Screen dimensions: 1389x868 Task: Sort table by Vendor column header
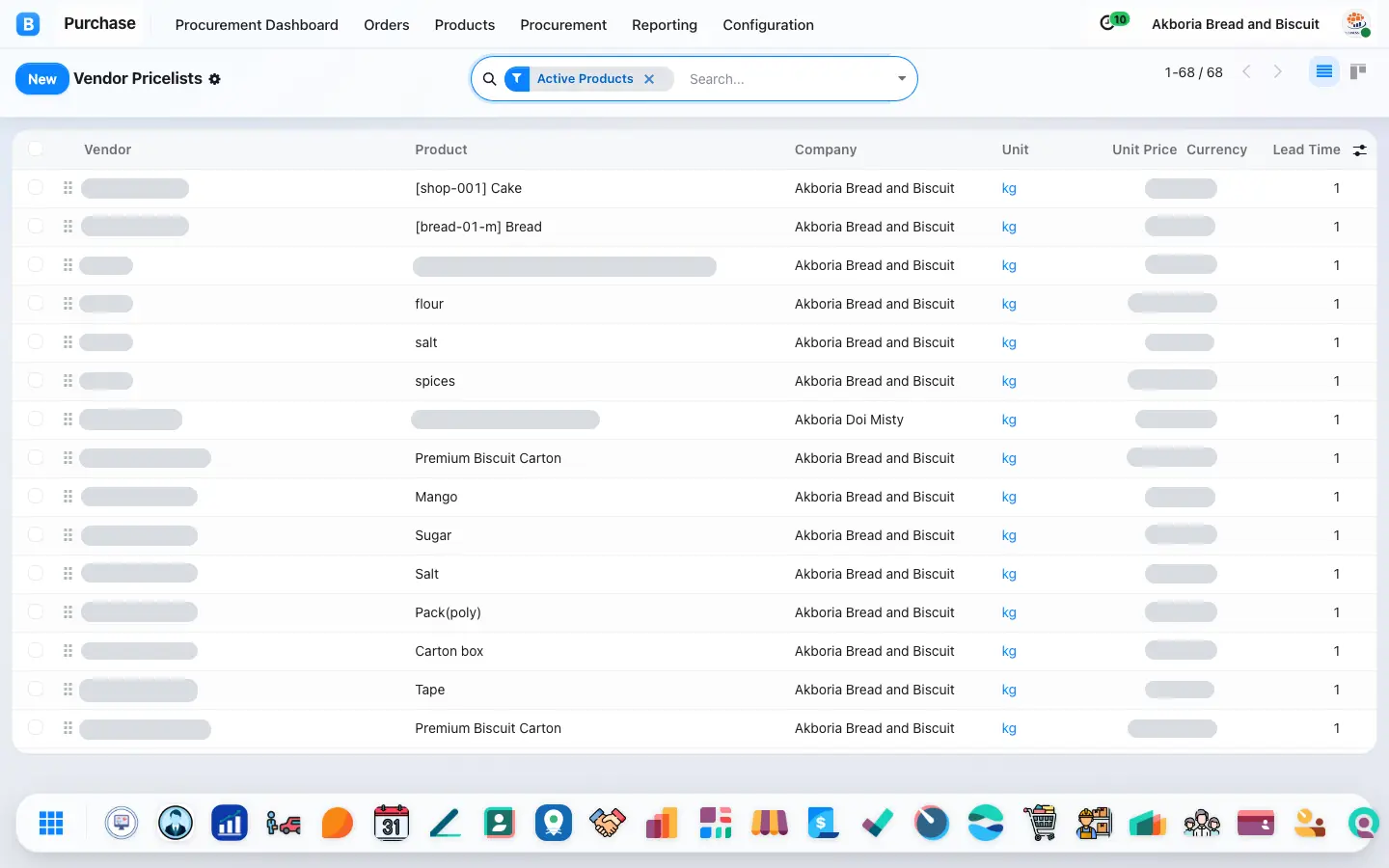[x=107, y=149]
